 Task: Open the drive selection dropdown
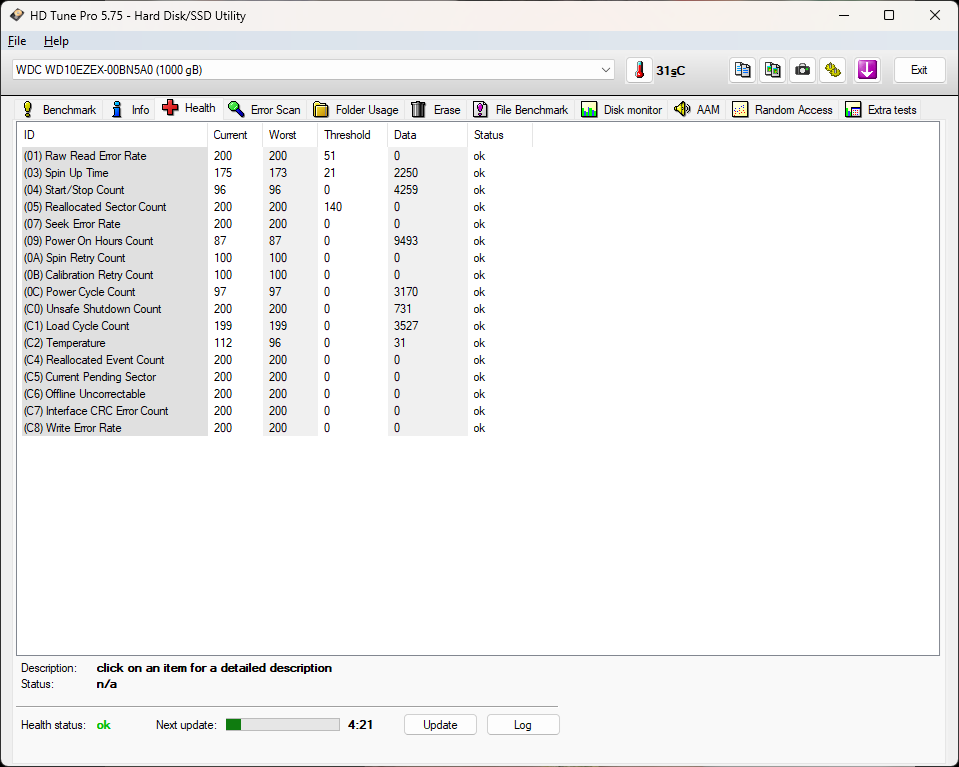tap(313, 70)
